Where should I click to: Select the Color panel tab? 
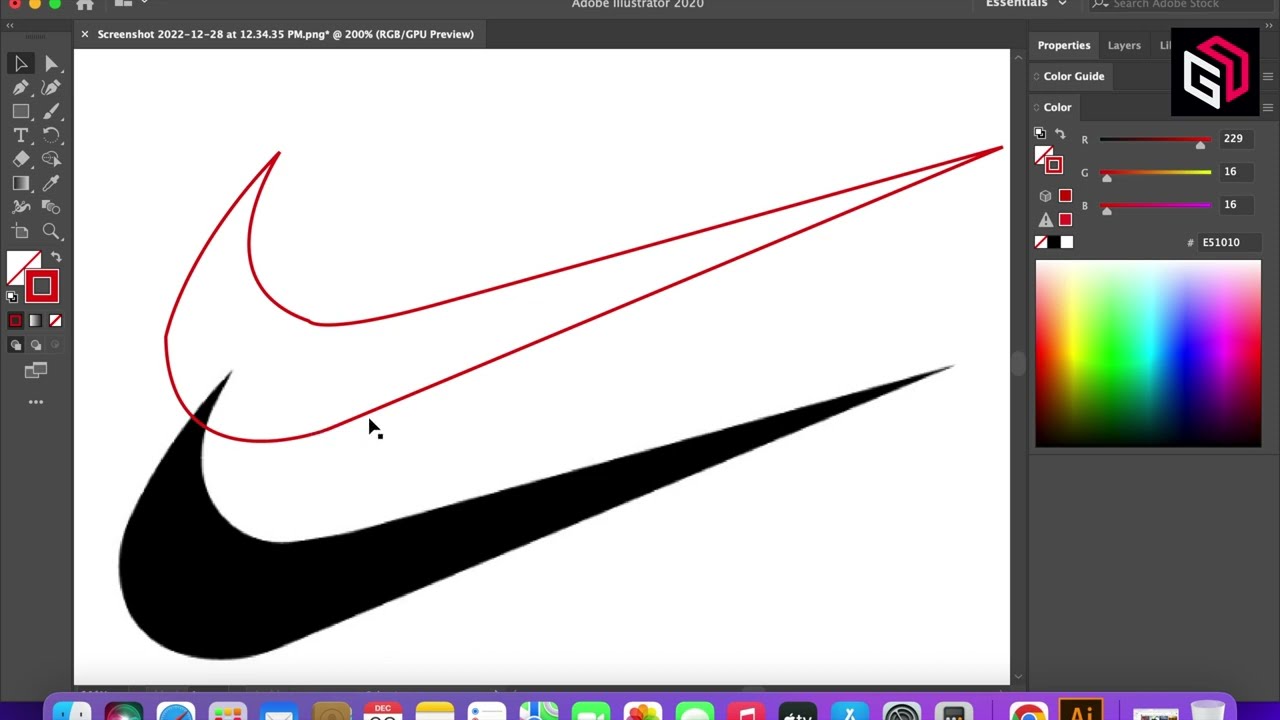(1057, 107)
